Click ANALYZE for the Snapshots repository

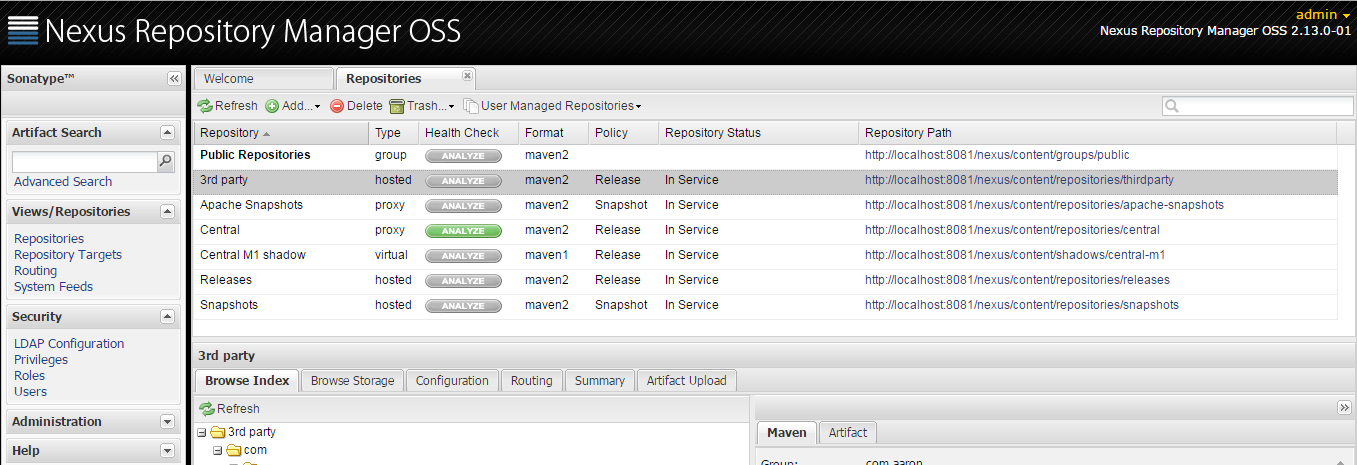coord(463,305)
